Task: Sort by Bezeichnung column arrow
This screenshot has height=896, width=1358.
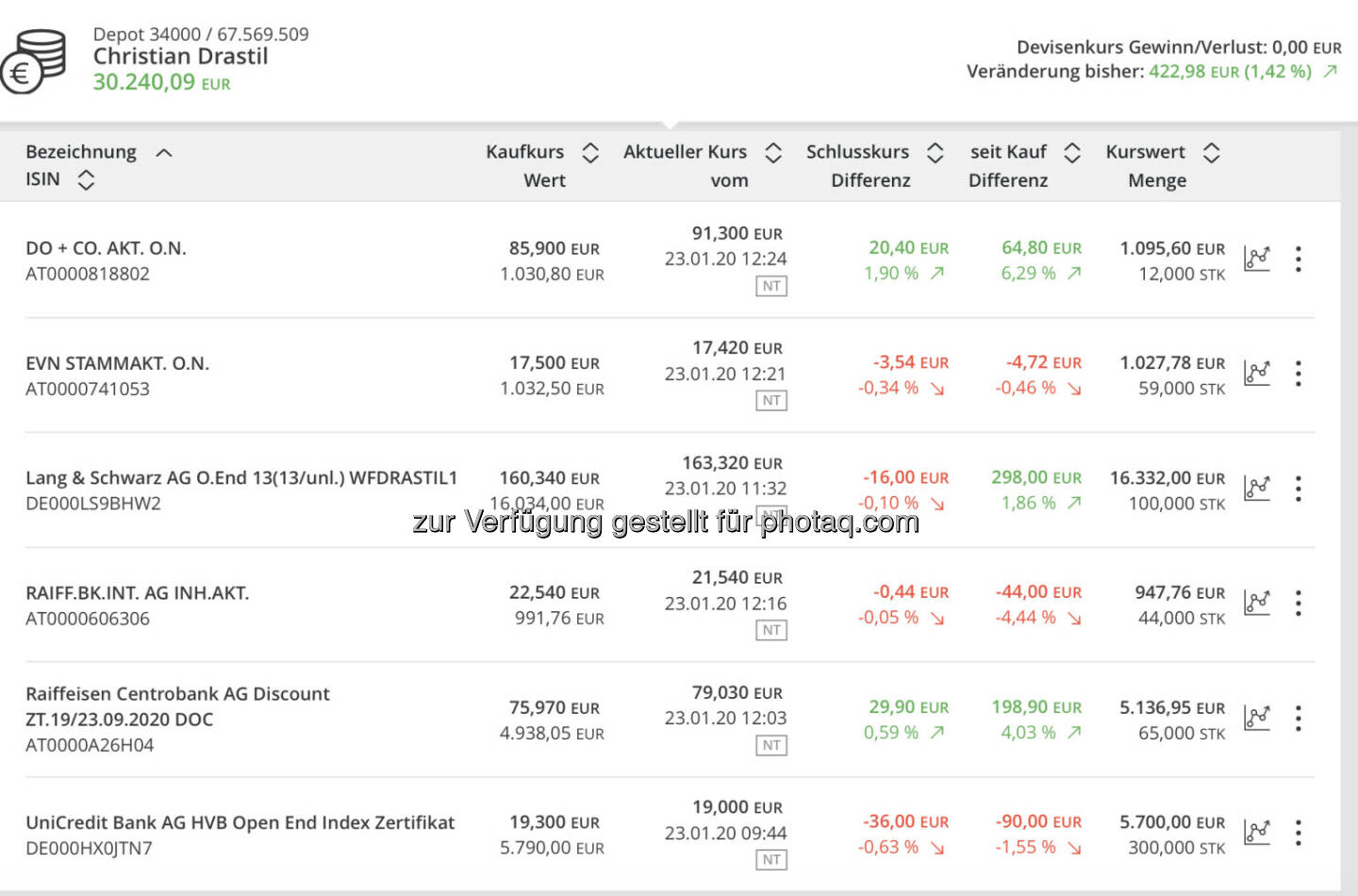Action: pyautogui.click(x=164, y=153)
